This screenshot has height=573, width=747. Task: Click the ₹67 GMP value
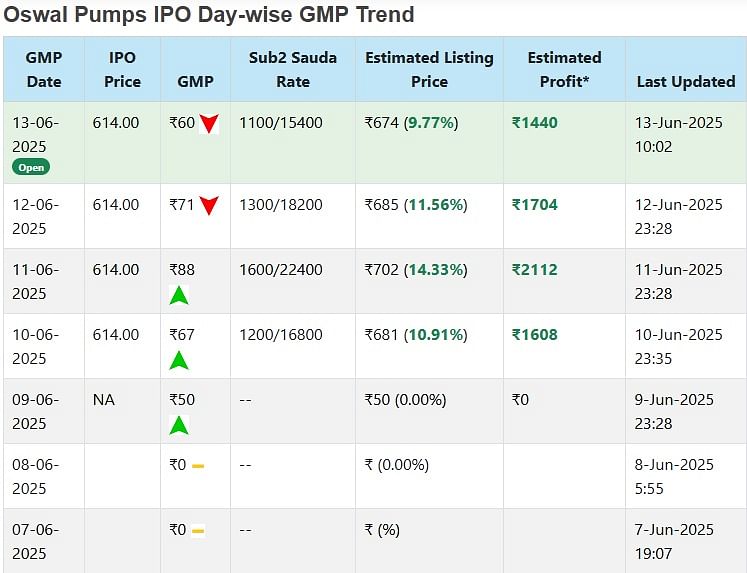click(x=182, y=335)
